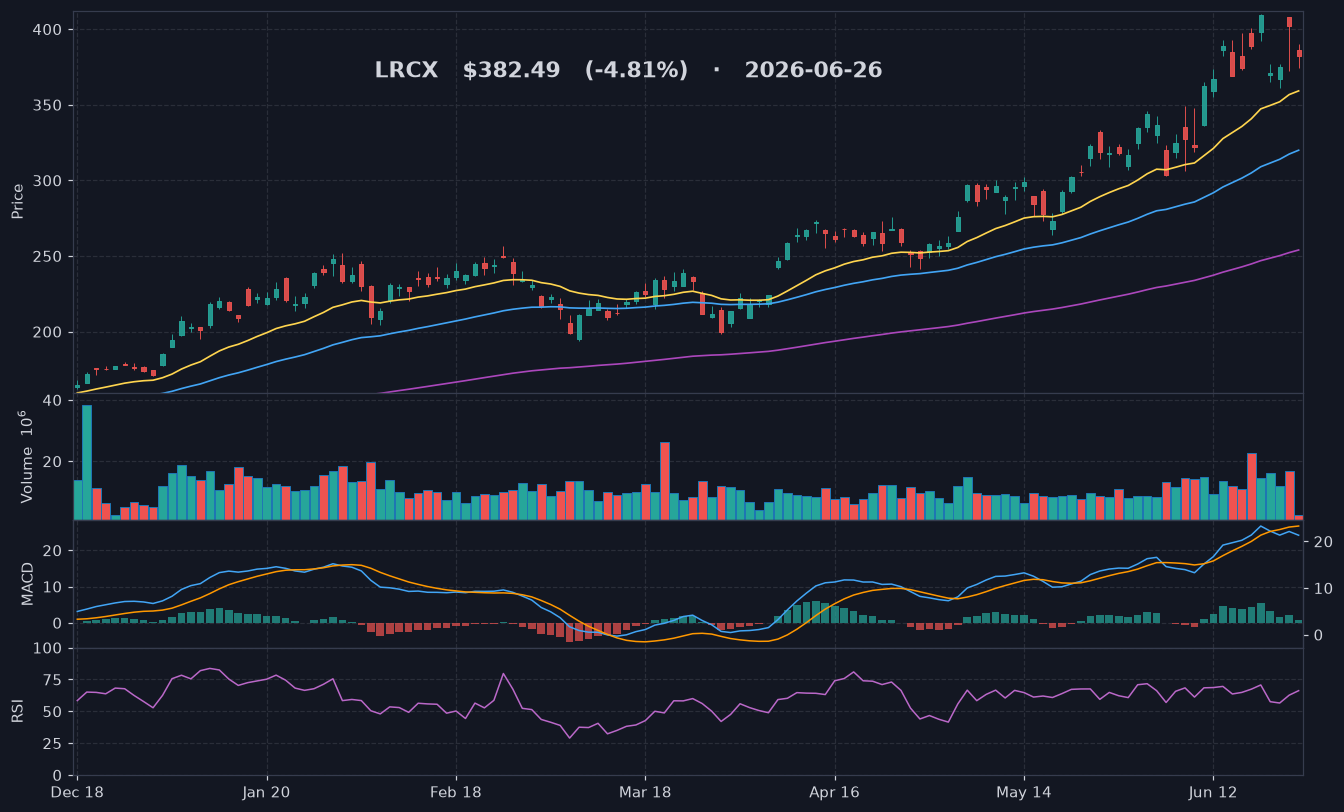Click the Mar 18 date label
Viewport: 1344px width, 812px height.
pyautogui.click(x=645, y=792)
